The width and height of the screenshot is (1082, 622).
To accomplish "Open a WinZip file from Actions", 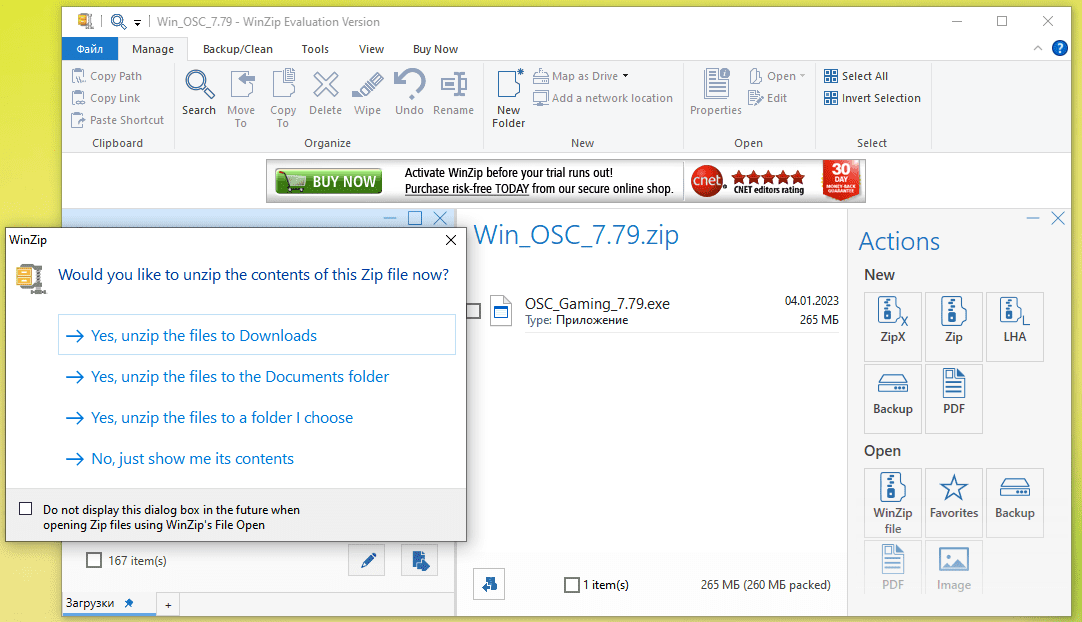I will (893, 503).
